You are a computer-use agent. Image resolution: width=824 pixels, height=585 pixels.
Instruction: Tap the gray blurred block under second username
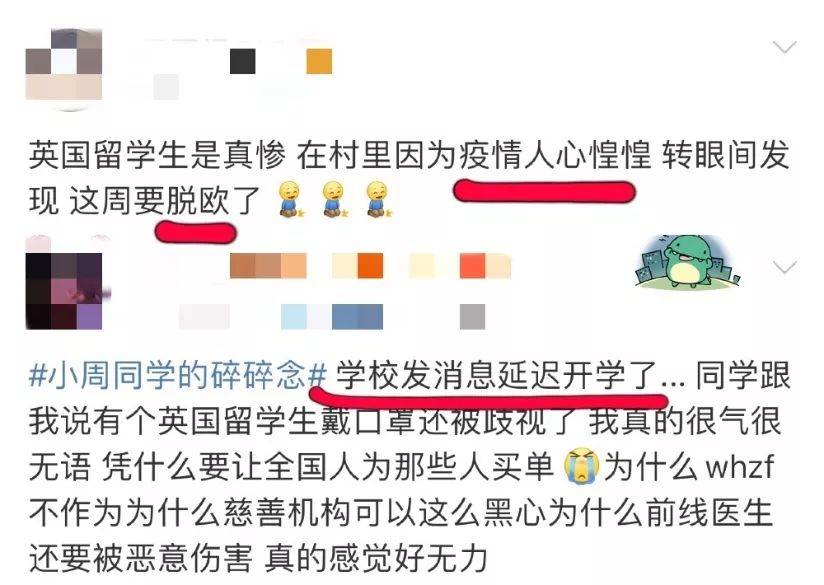click(472, 316)
